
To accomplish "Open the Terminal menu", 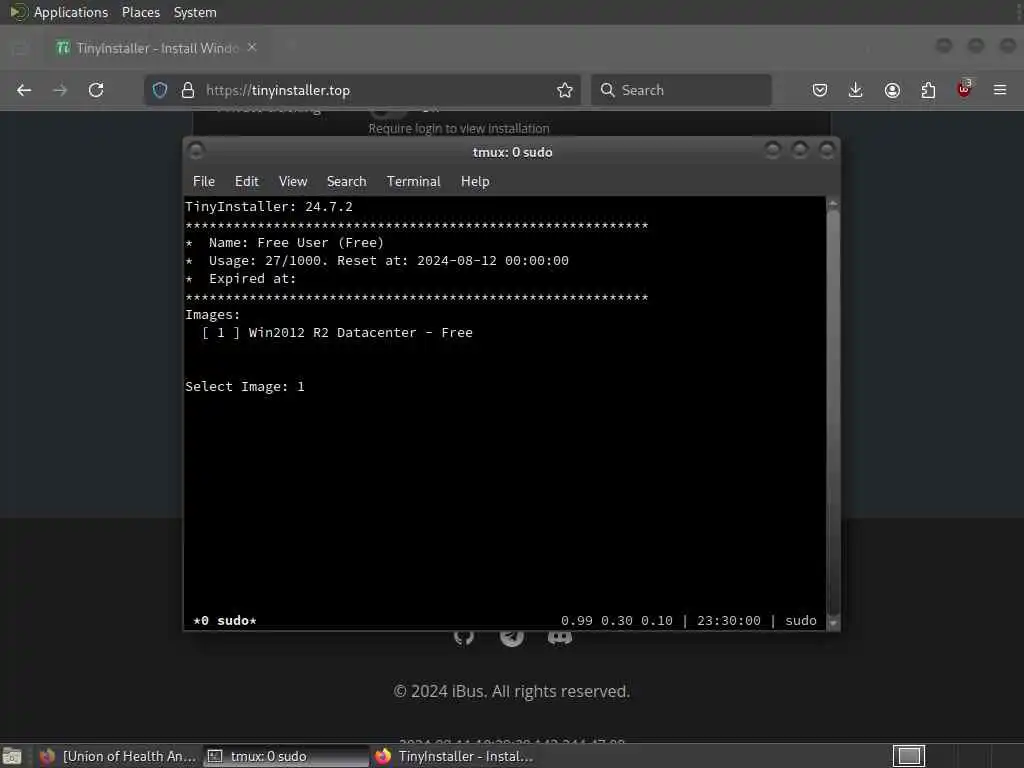I will (x=413, y=182).
